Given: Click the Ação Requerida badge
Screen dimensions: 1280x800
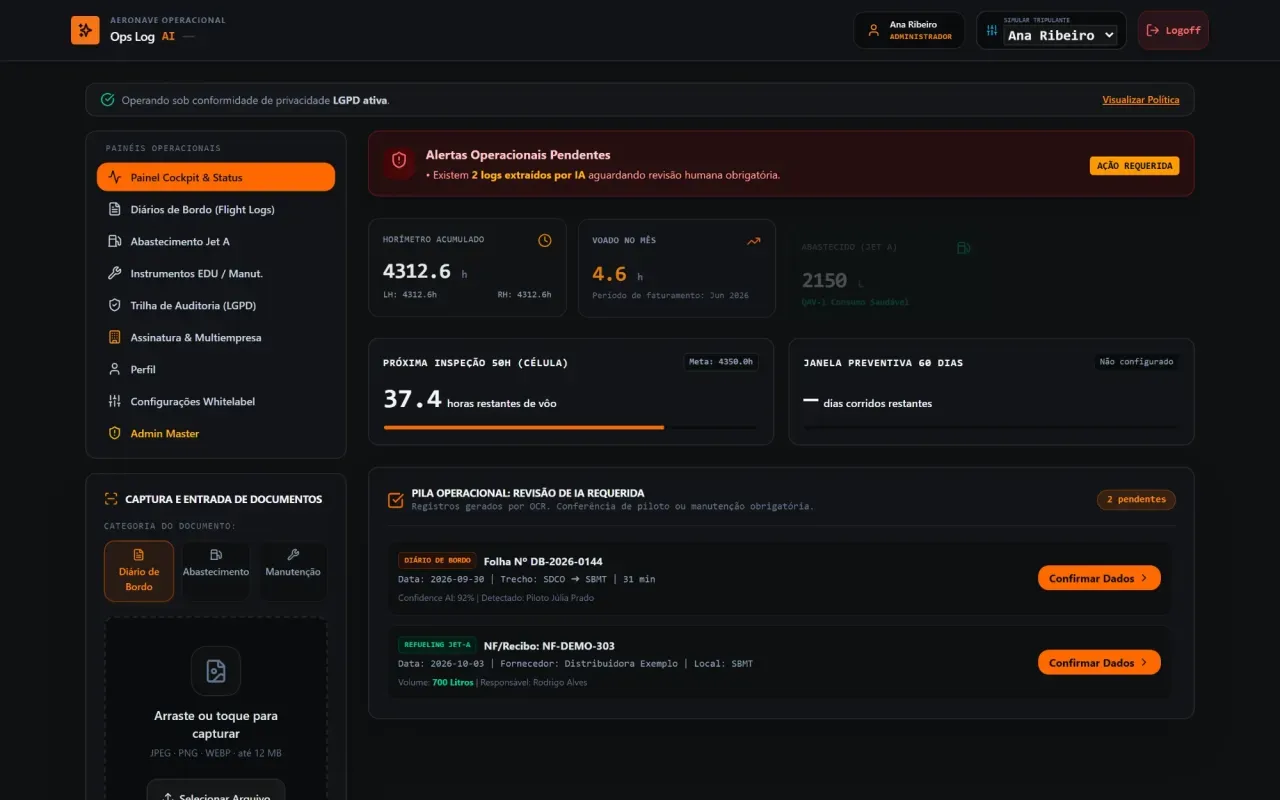Looking at the screenshot, I should point(1134,165).
